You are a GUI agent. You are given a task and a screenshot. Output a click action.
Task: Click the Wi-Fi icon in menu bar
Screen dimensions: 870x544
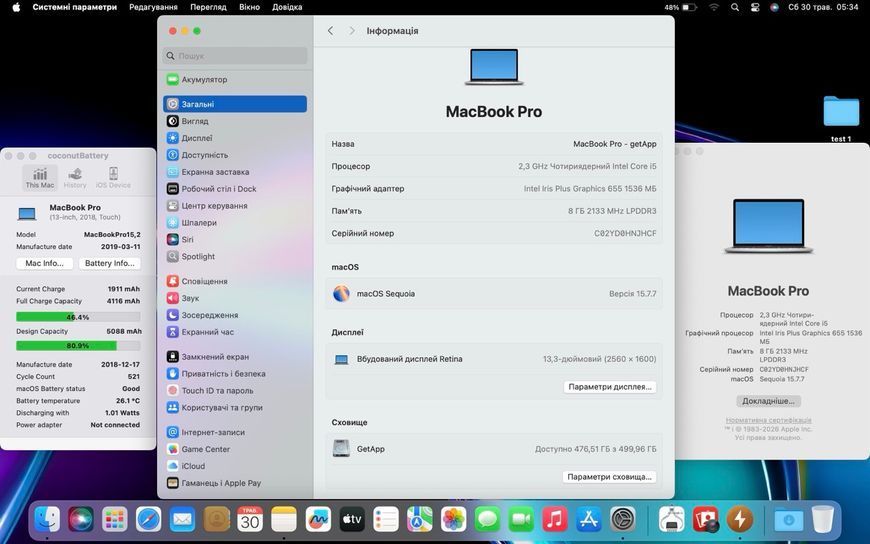714,7
